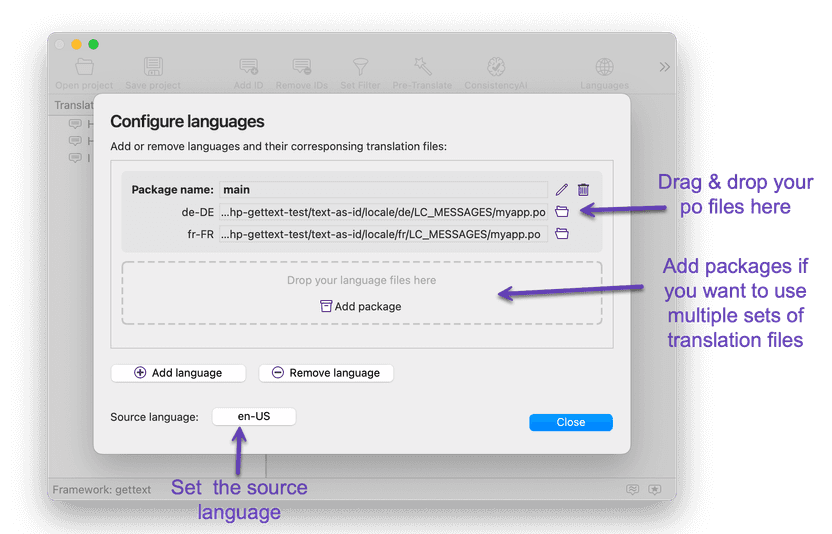Image resolution: width=832 pixels, height=534 pixels.
Task: Click the Open project toolbar icon
Action: coord(84,67)
